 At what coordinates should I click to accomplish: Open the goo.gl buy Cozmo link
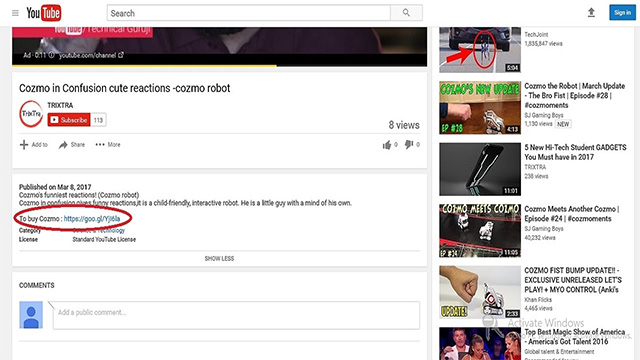(x=92, y=219)
